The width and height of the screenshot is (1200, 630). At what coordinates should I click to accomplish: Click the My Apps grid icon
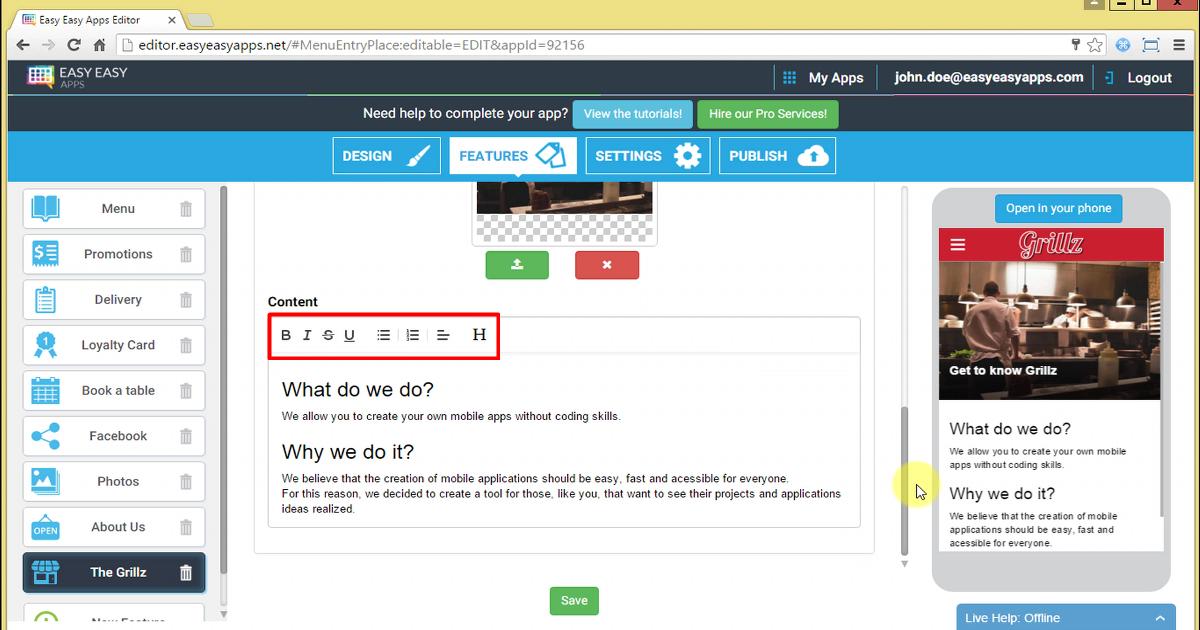pyautogui.click(x=789, y=77)
